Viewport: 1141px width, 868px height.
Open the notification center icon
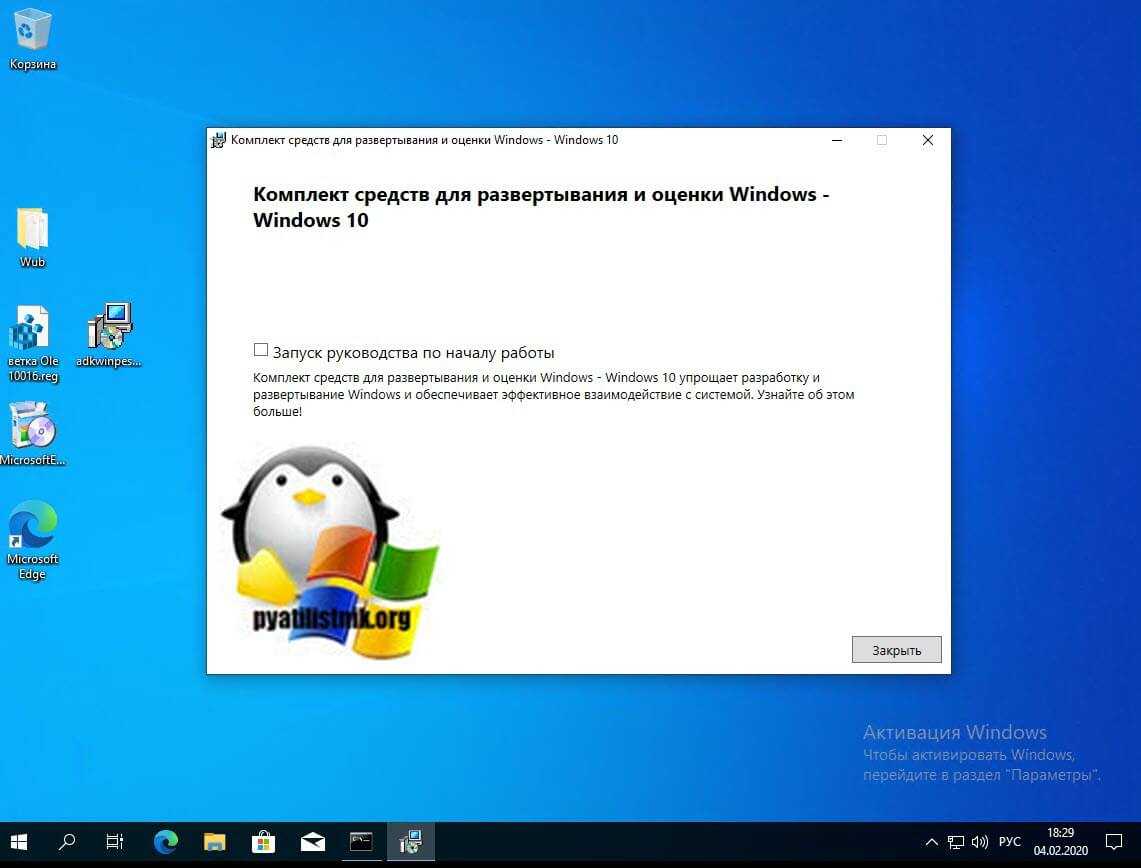pos(1114,842)
